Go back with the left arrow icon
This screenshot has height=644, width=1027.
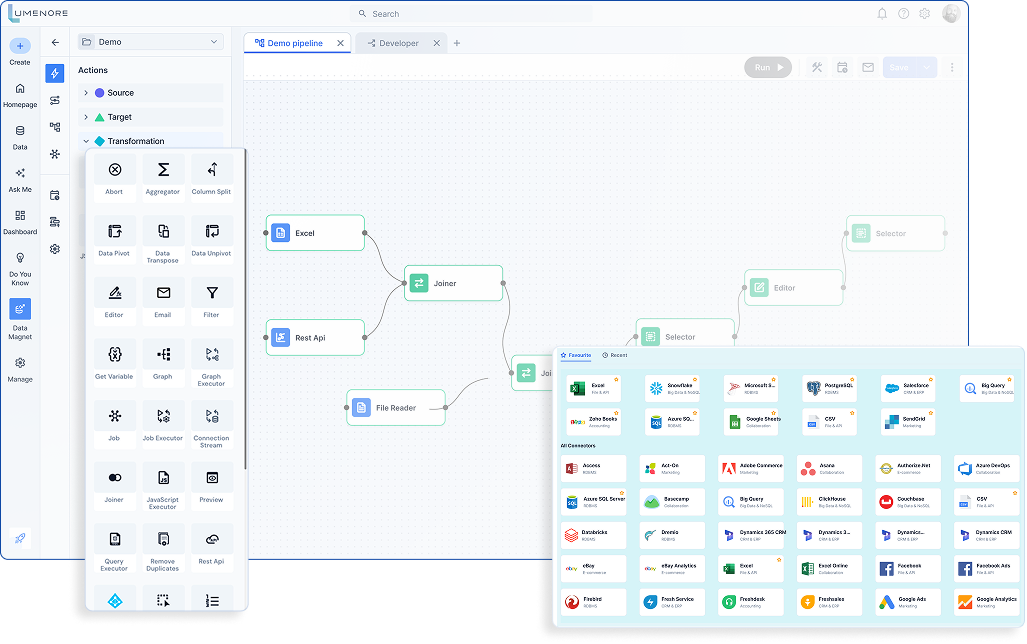55,42
